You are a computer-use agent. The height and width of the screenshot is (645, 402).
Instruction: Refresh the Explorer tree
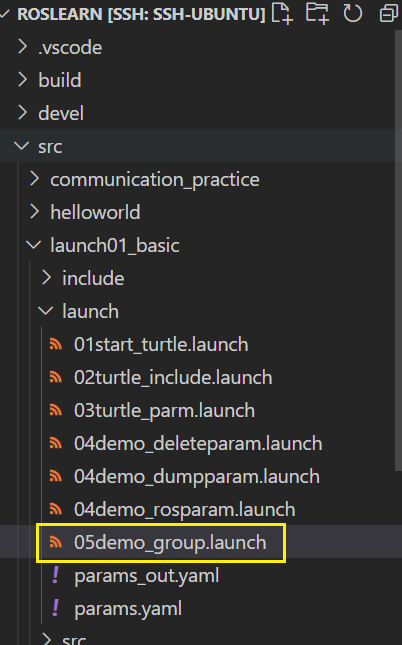point(353,13)
